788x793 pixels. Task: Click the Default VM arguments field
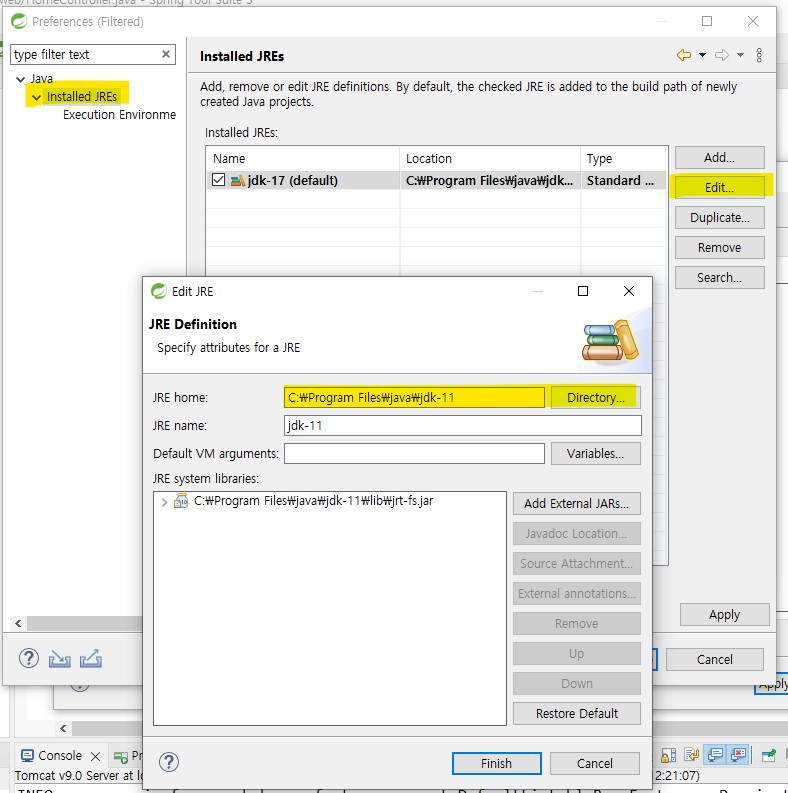[414, 454]
